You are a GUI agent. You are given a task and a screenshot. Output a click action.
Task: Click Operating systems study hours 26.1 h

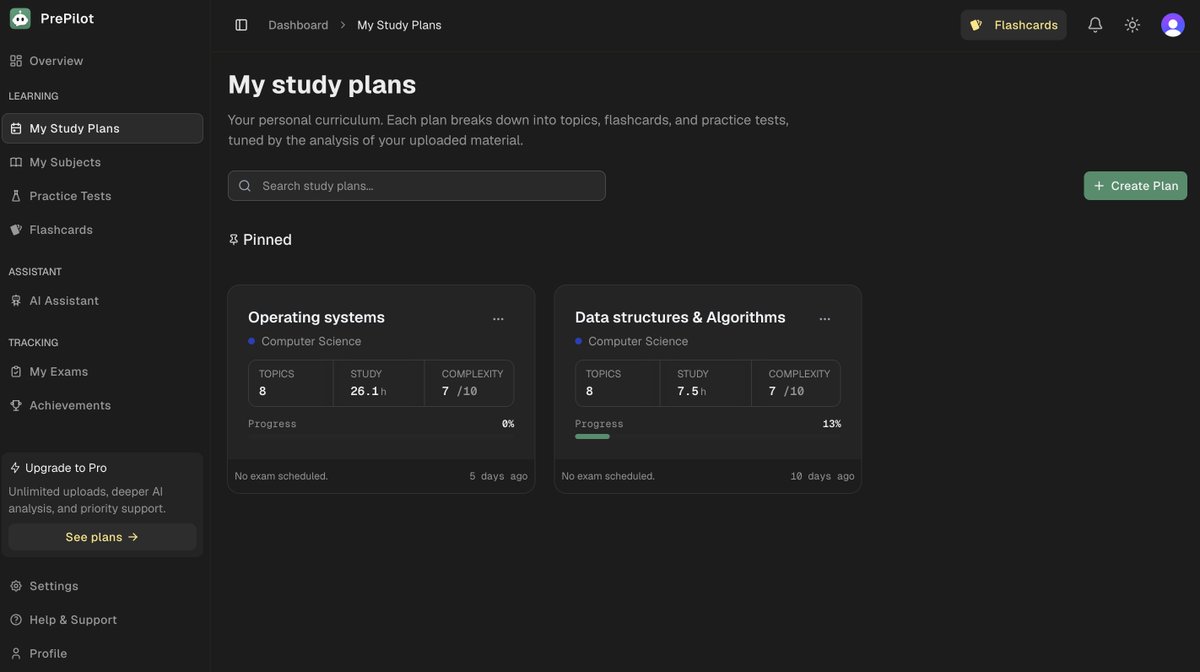[368, 392]
